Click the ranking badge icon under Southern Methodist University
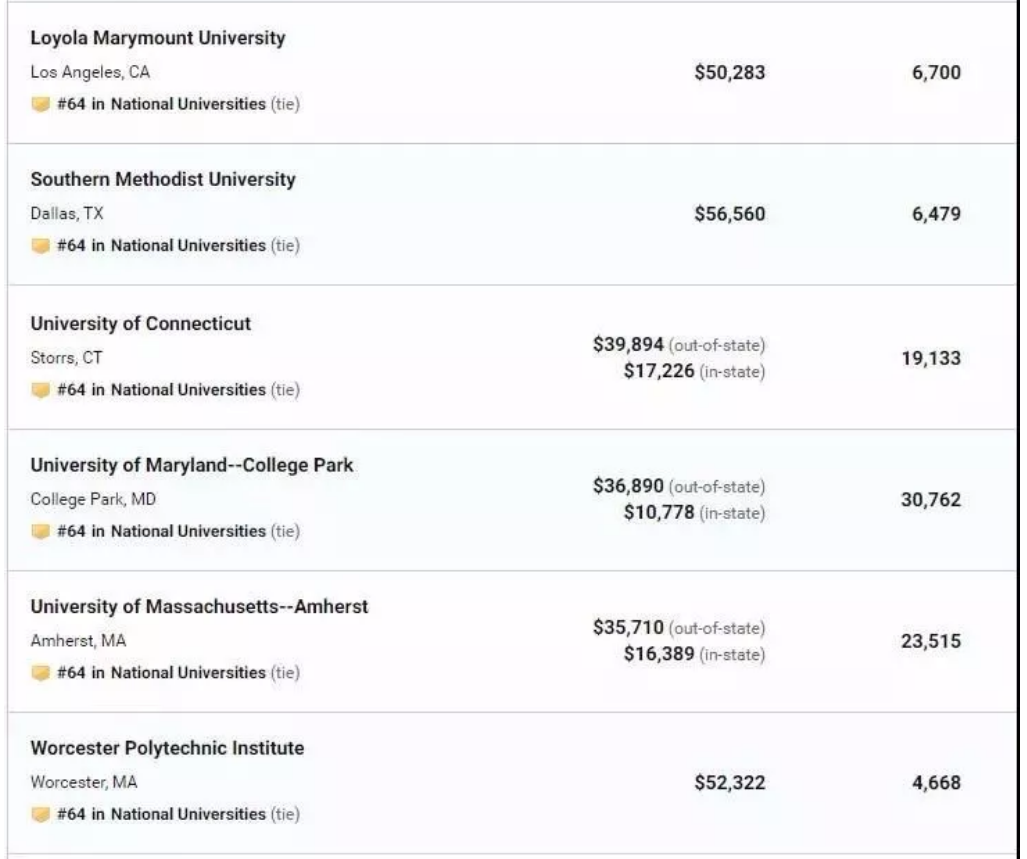This screenshot has height=859, width=1027. pos(40,246)
